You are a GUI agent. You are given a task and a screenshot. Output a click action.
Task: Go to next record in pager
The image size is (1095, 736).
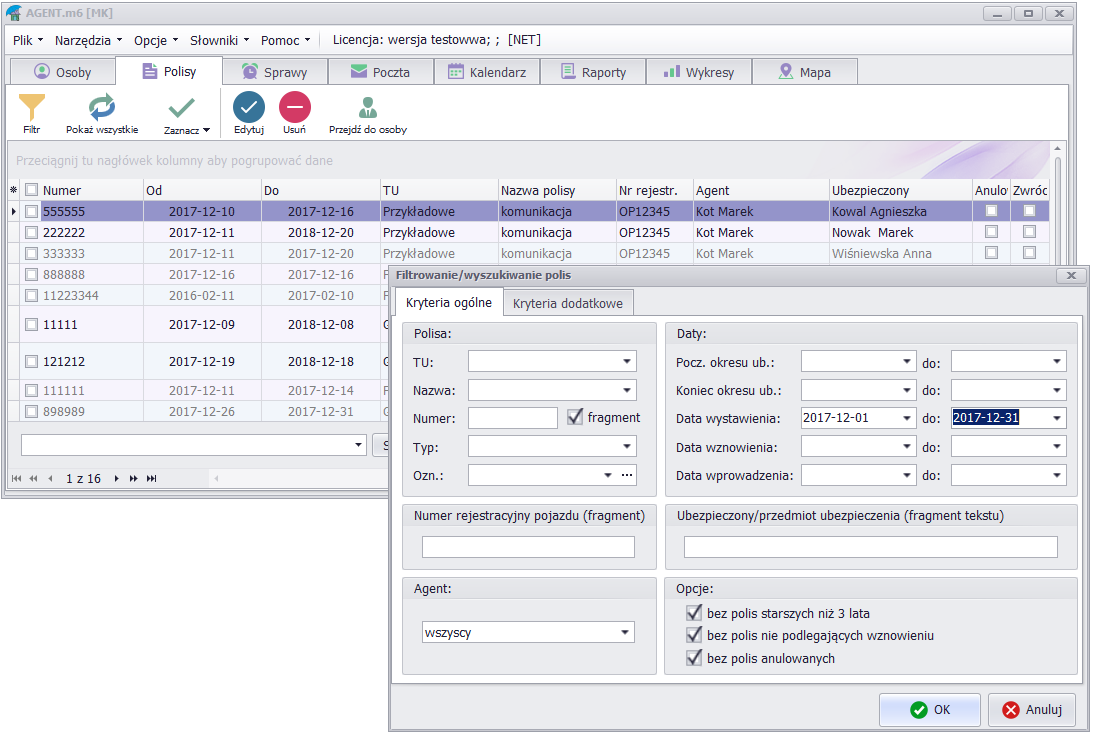(117, 478)
